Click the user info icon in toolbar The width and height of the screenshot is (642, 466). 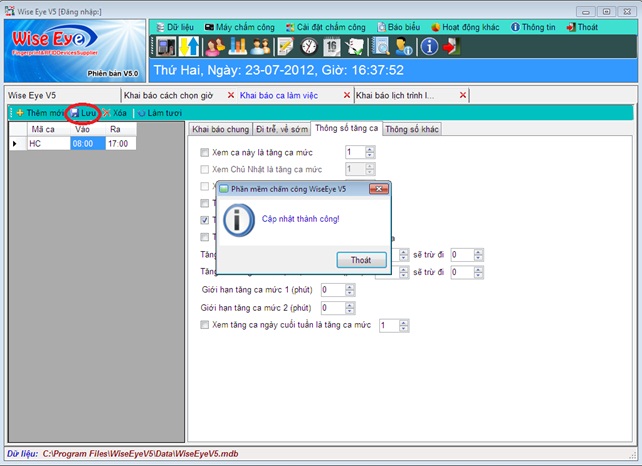[403, 46]
